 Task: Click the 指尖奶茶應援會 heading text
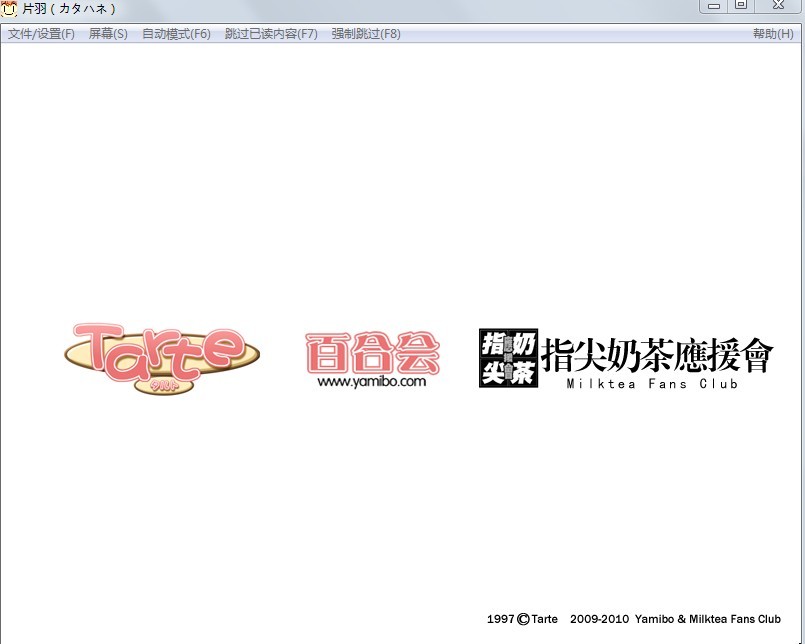(x=657, y=355)
